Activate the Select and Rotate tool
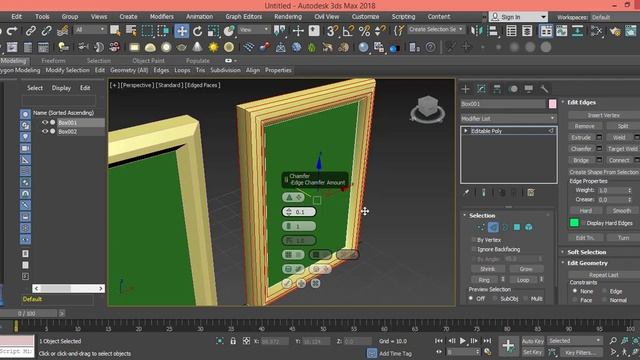 click(x=198, y=31)
